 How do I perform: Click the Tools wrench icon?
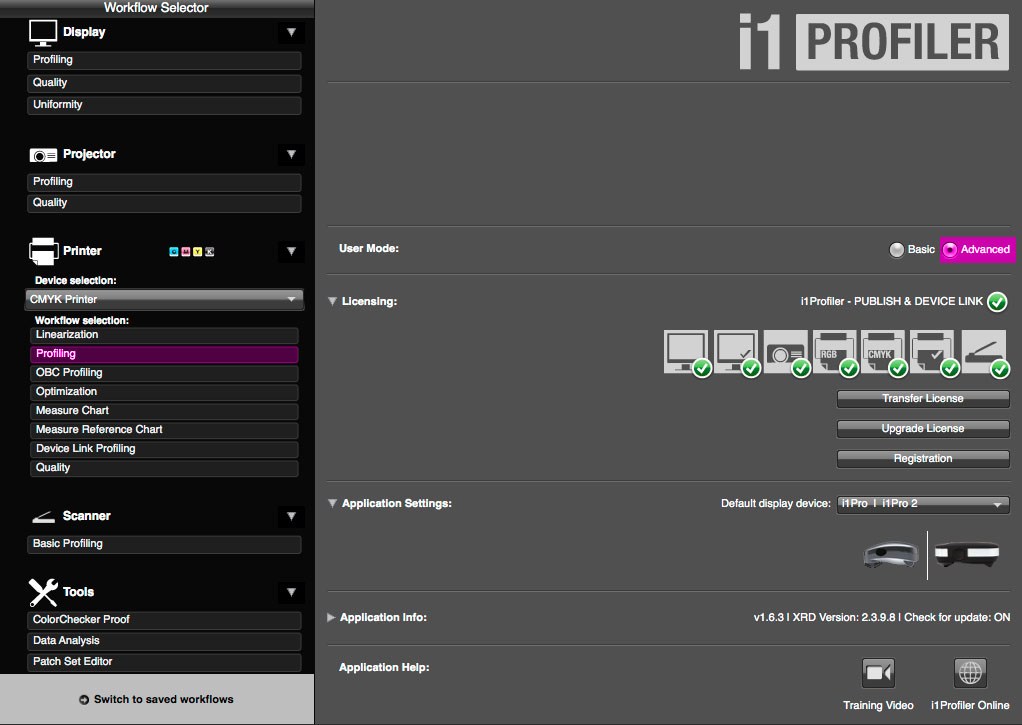point(43,592)
